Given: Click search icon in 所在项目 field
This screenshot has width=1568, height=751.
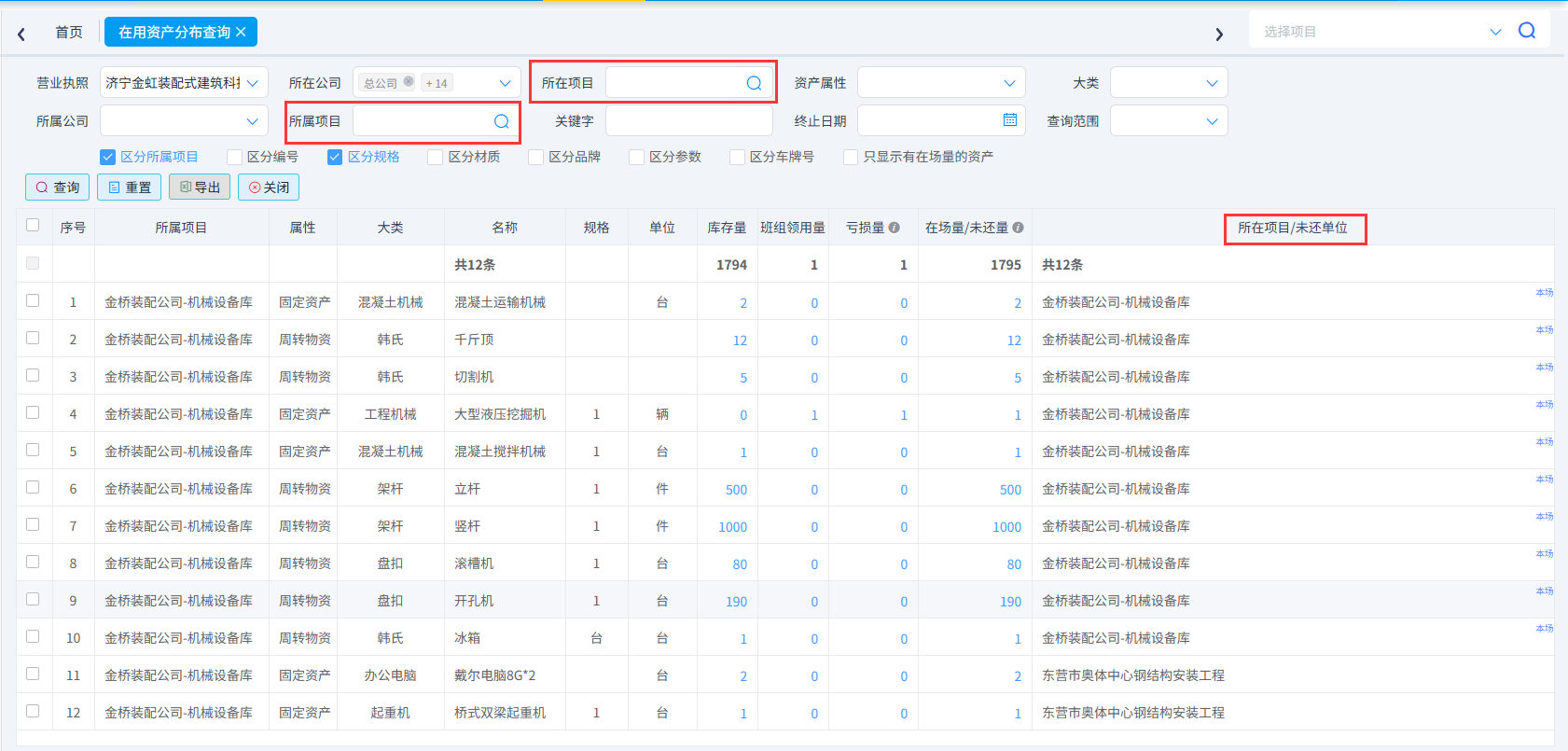Looking at the screenshot, I should [x=754, y=83].
